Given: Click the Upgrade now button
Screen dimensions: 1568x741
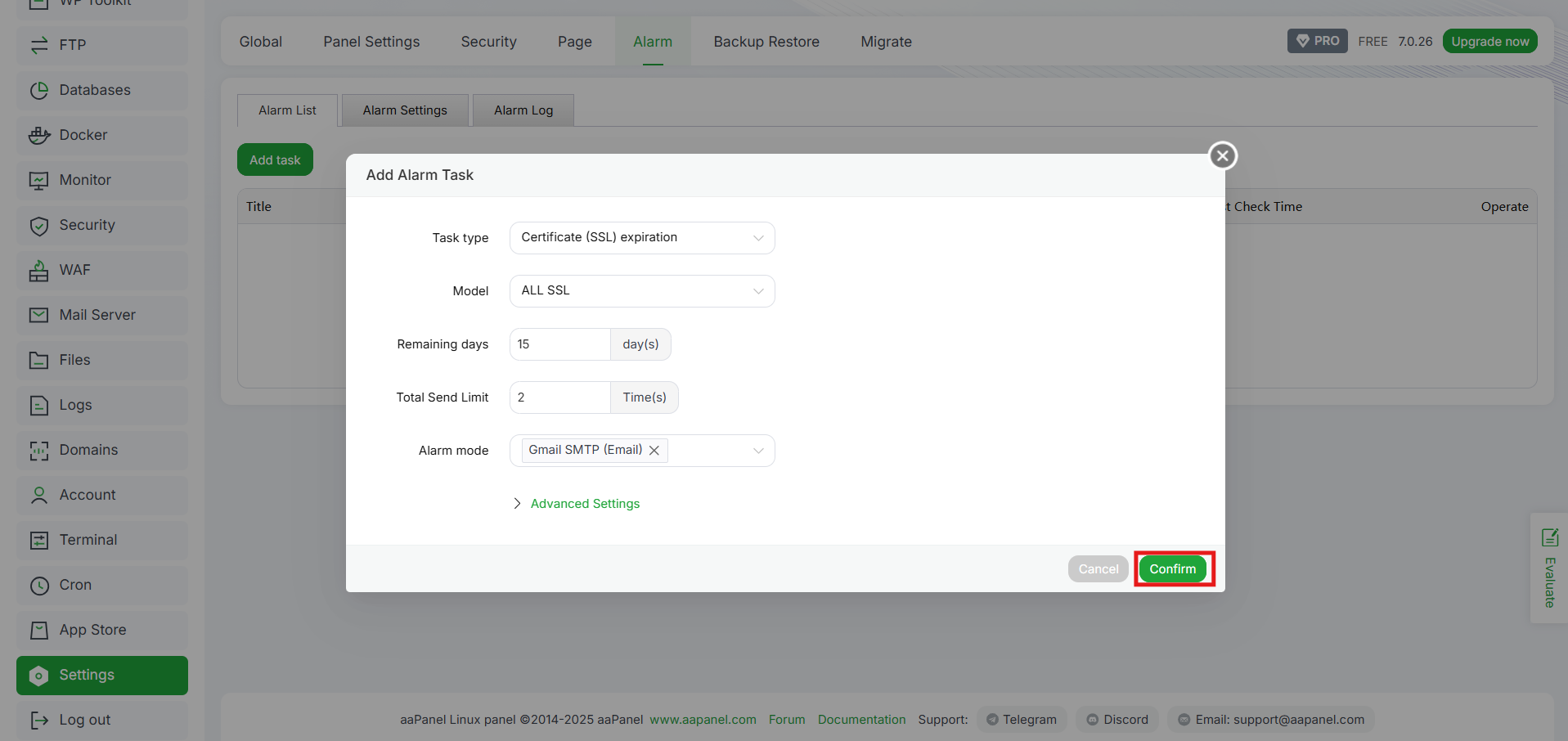Looking at the screenshot, I should coord(1489,41).
